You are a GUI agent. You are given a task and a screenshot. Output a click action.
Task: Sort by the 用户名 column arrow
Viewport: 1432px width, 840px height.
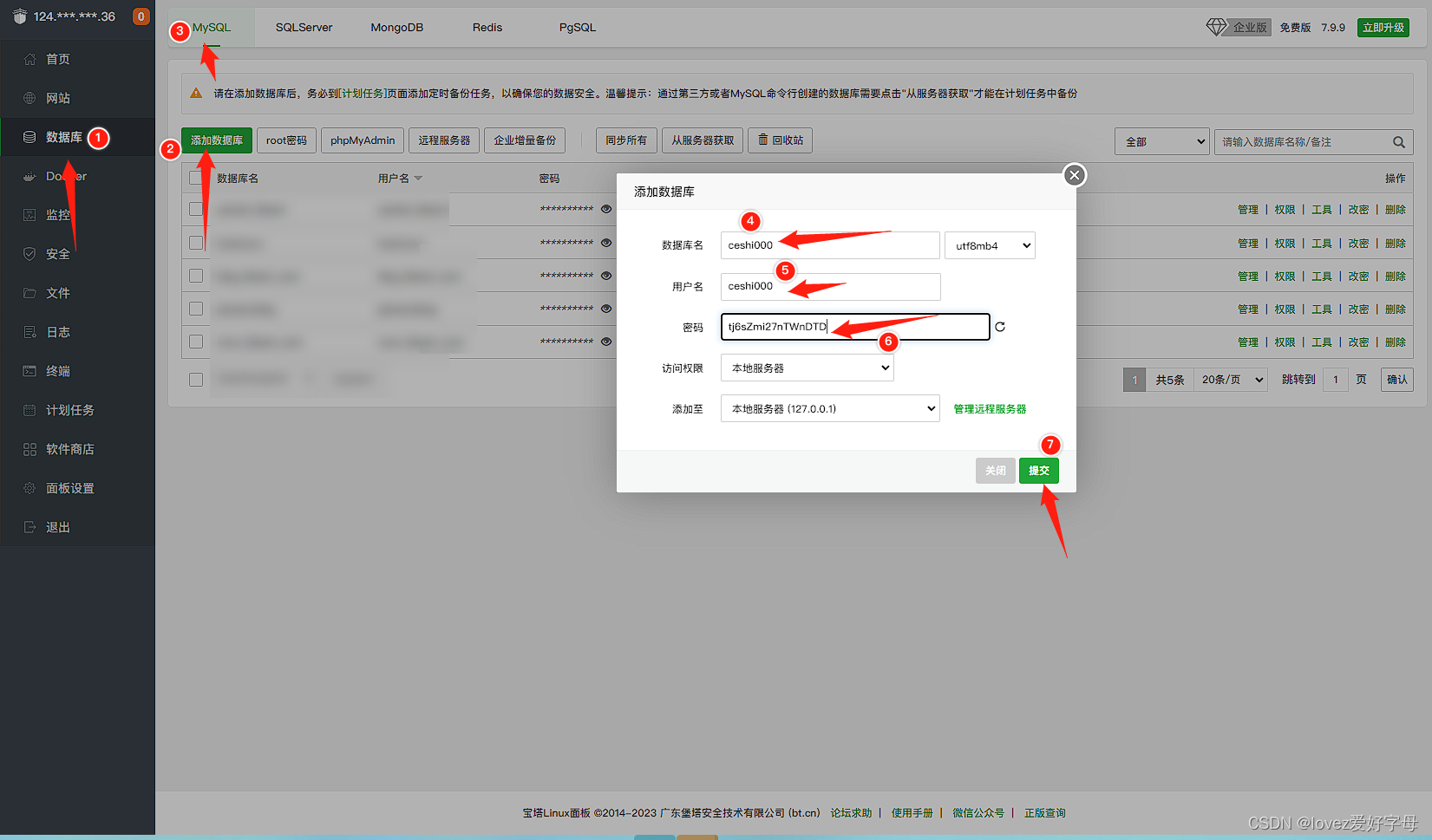[418, 178]
